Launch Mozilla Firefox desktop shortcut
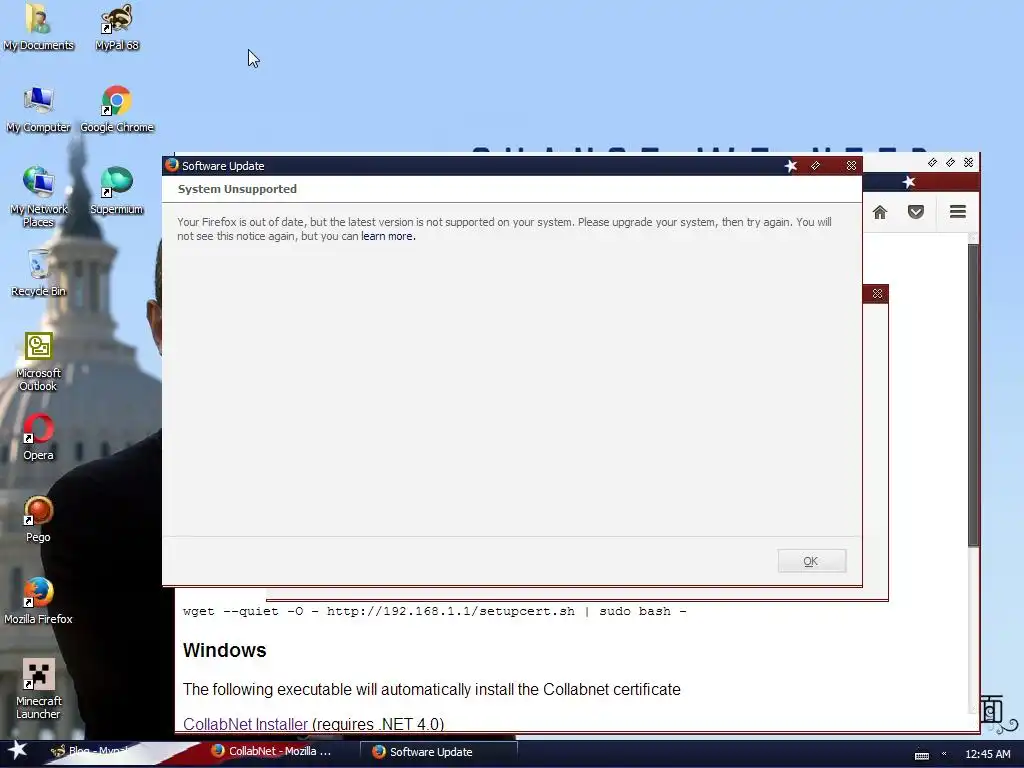Image resolution: width=1024 pixels, height=768 pixels. (39, 601)
